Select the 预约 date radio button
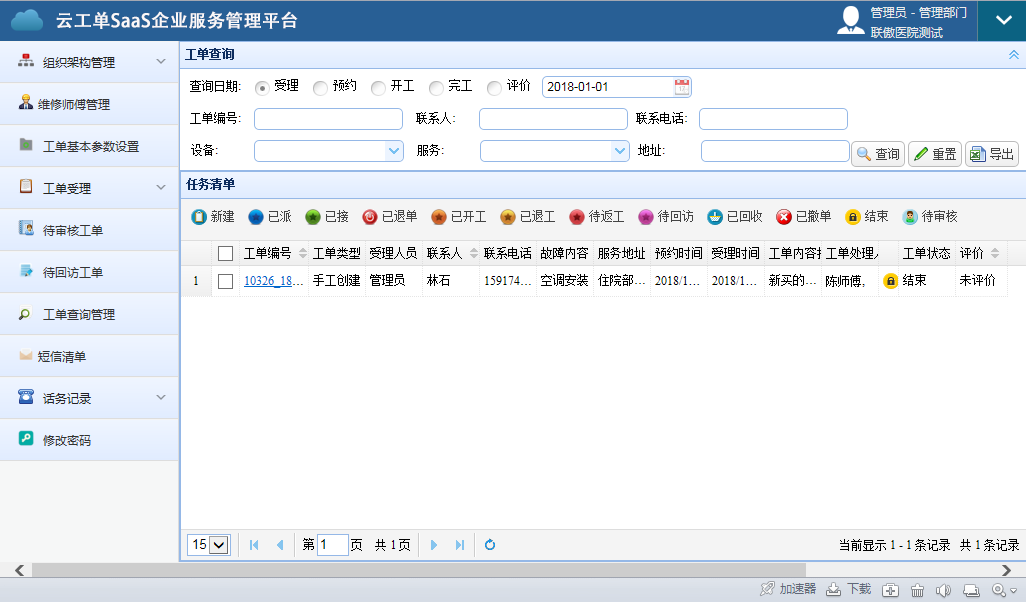 (320, 88)
